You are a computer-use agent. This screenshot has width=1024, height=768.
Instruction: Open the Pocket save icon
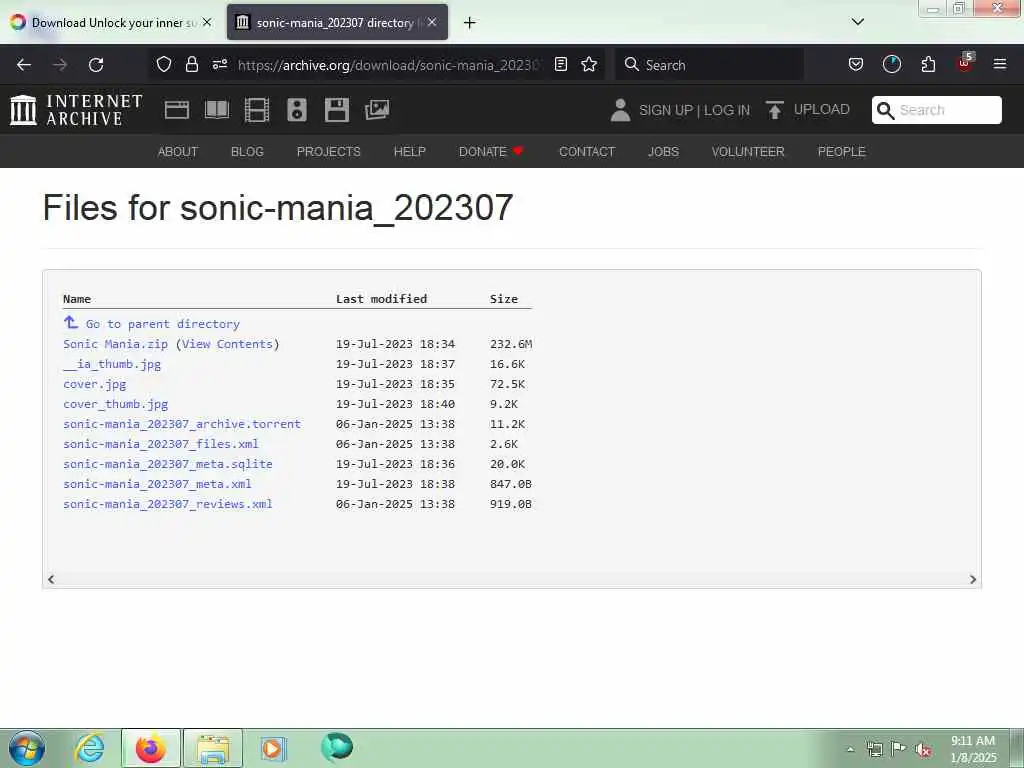pos(856,64)
